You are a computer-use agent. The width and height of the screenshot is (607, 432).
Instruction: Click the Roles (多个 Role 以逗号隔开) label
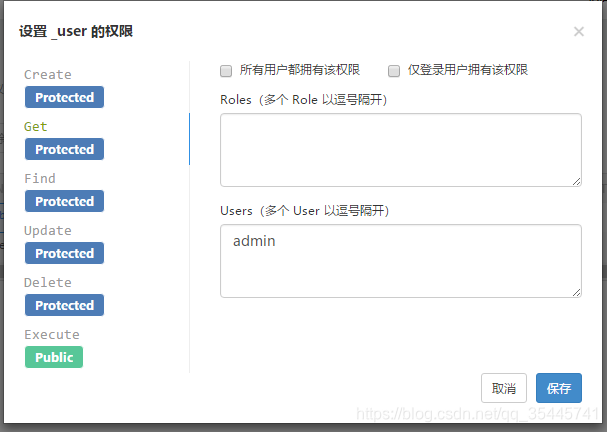click(304, 100)
